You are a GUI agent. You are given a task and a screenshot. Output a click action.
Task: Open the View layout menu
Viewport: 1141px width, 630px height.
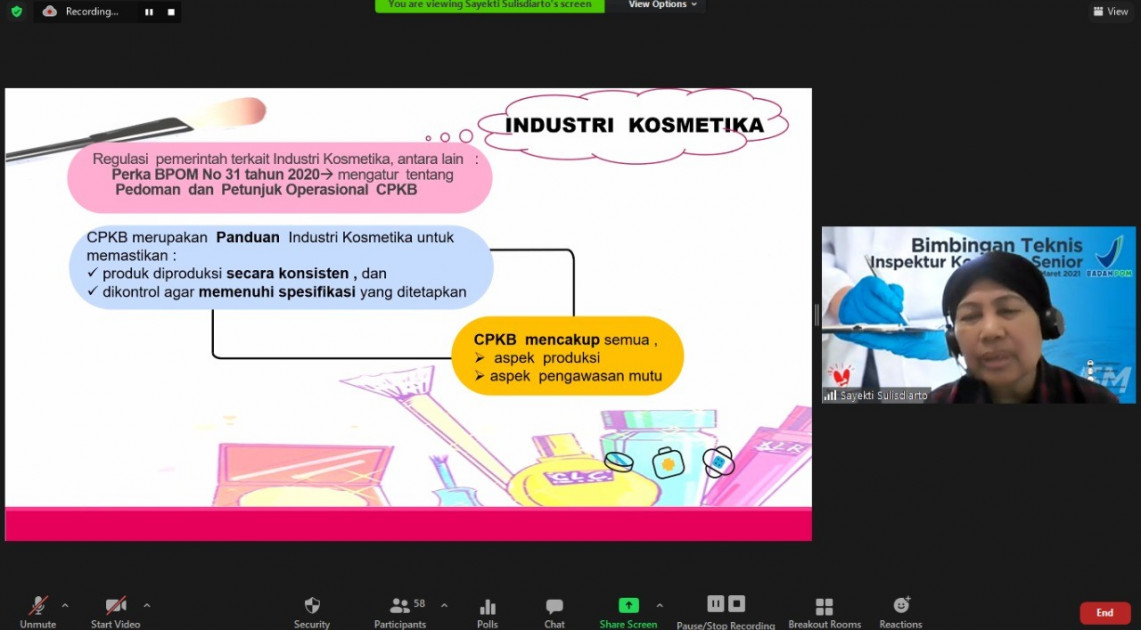1111,11
